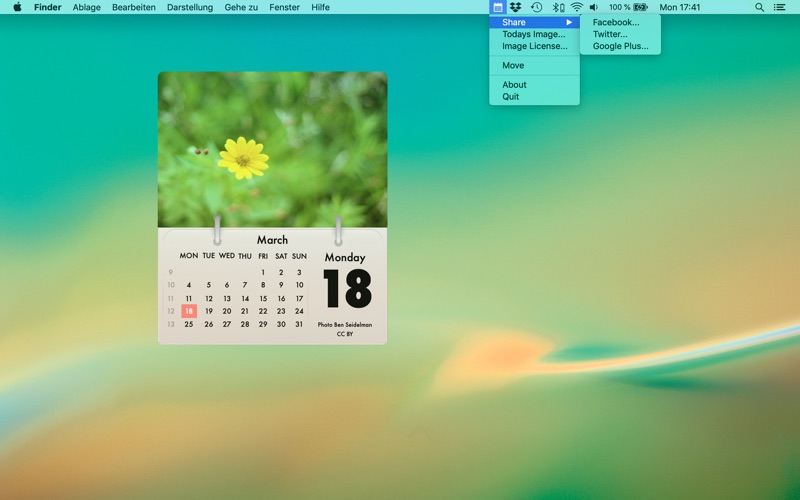
Task: Click date 4 in the calendar grid
Action: pyautogui.click(x=189, y=285)
